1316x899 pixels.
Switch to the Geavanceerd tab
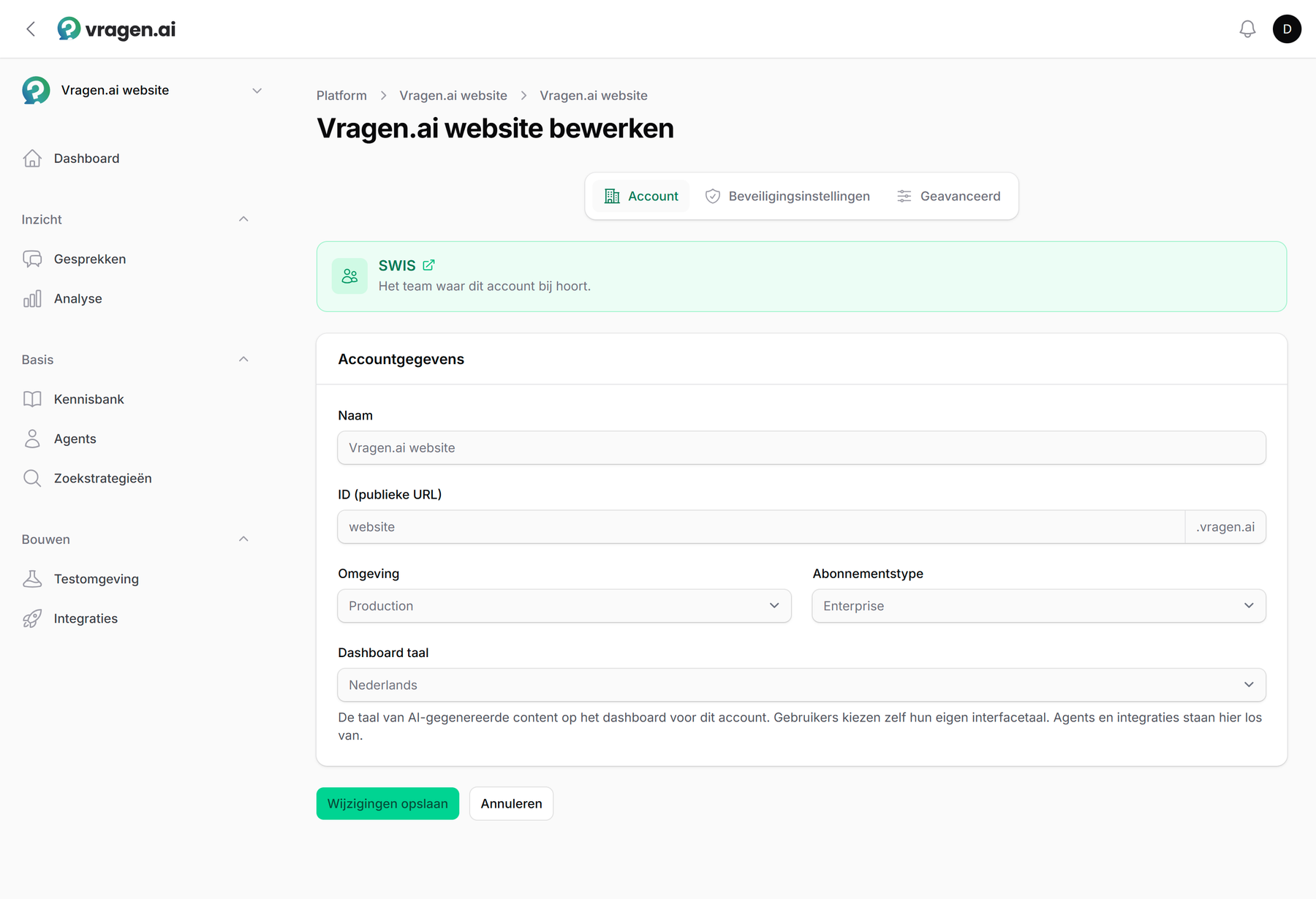[x=948, y=196]
